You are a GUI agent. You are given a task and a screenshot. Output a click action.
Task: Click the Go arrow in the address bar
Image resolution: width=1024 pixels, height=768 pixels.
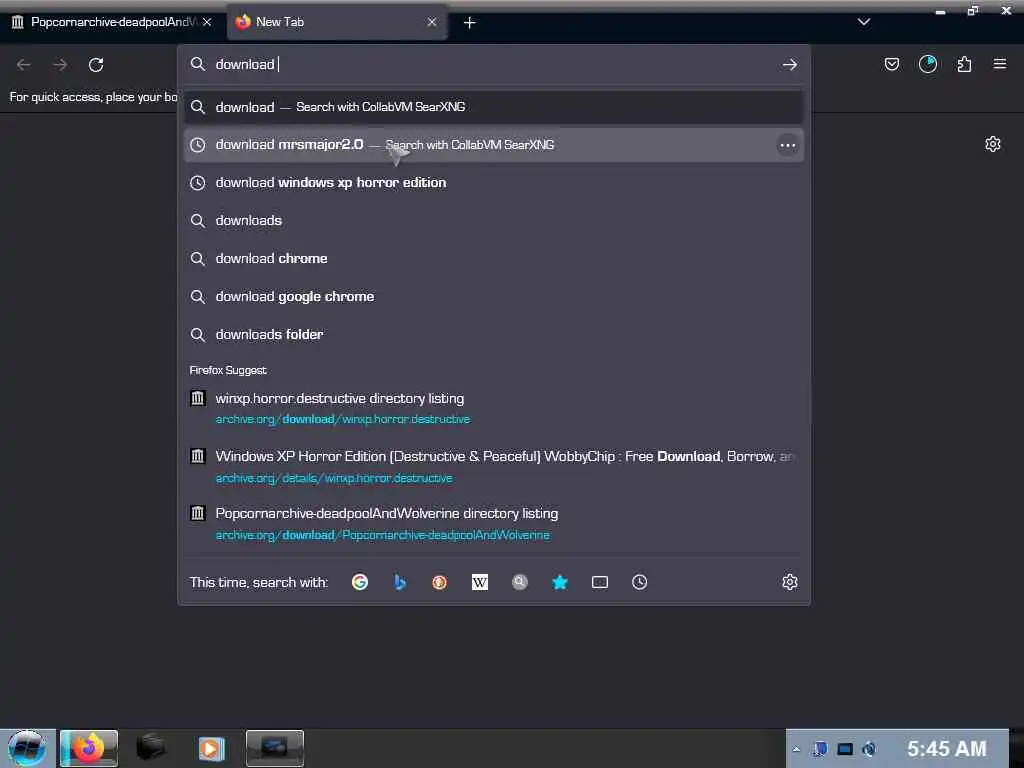click(x=790, y=65)
